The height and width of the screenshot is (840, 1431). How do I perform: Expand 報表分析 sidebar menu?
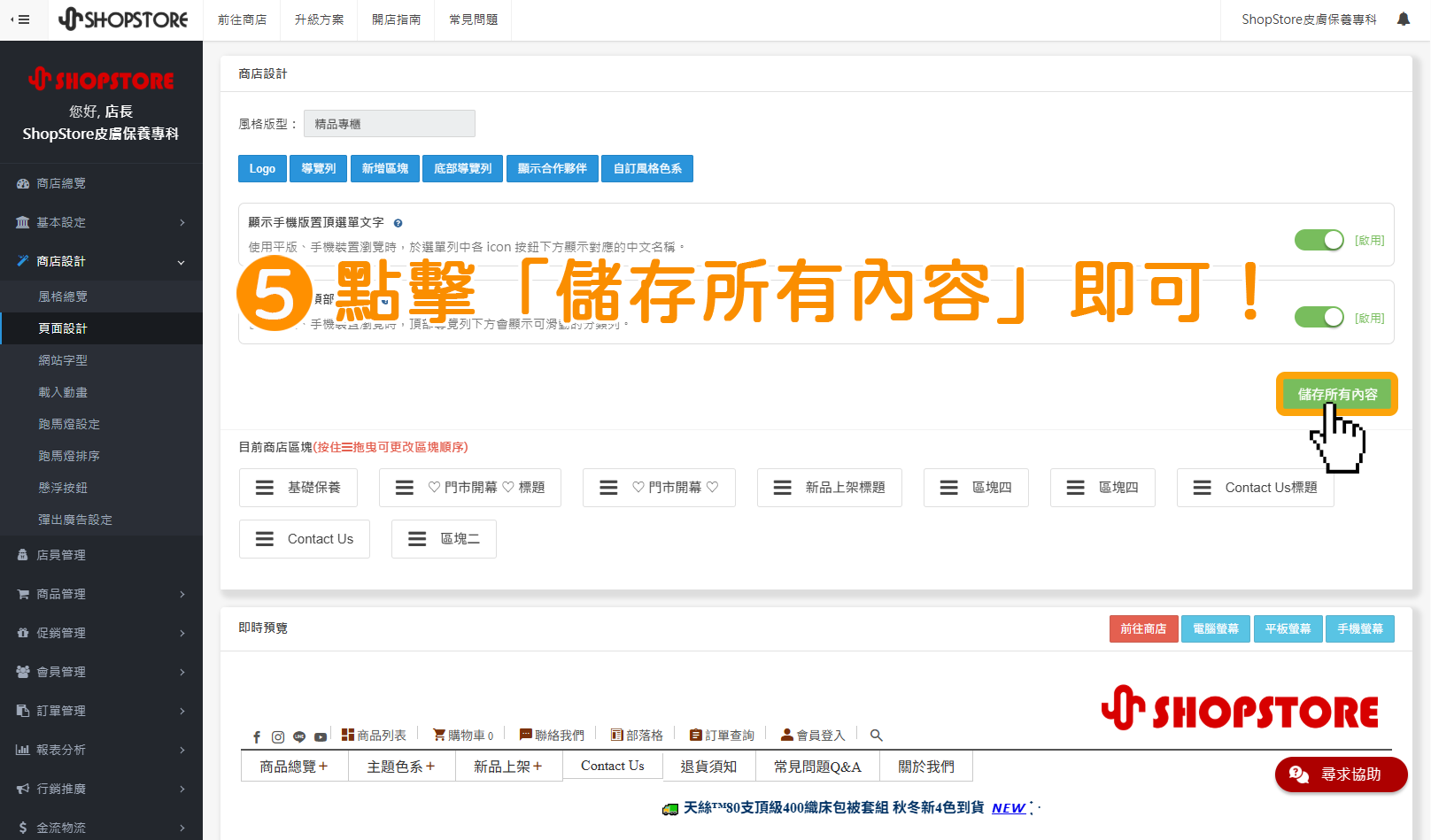point(101,750)
